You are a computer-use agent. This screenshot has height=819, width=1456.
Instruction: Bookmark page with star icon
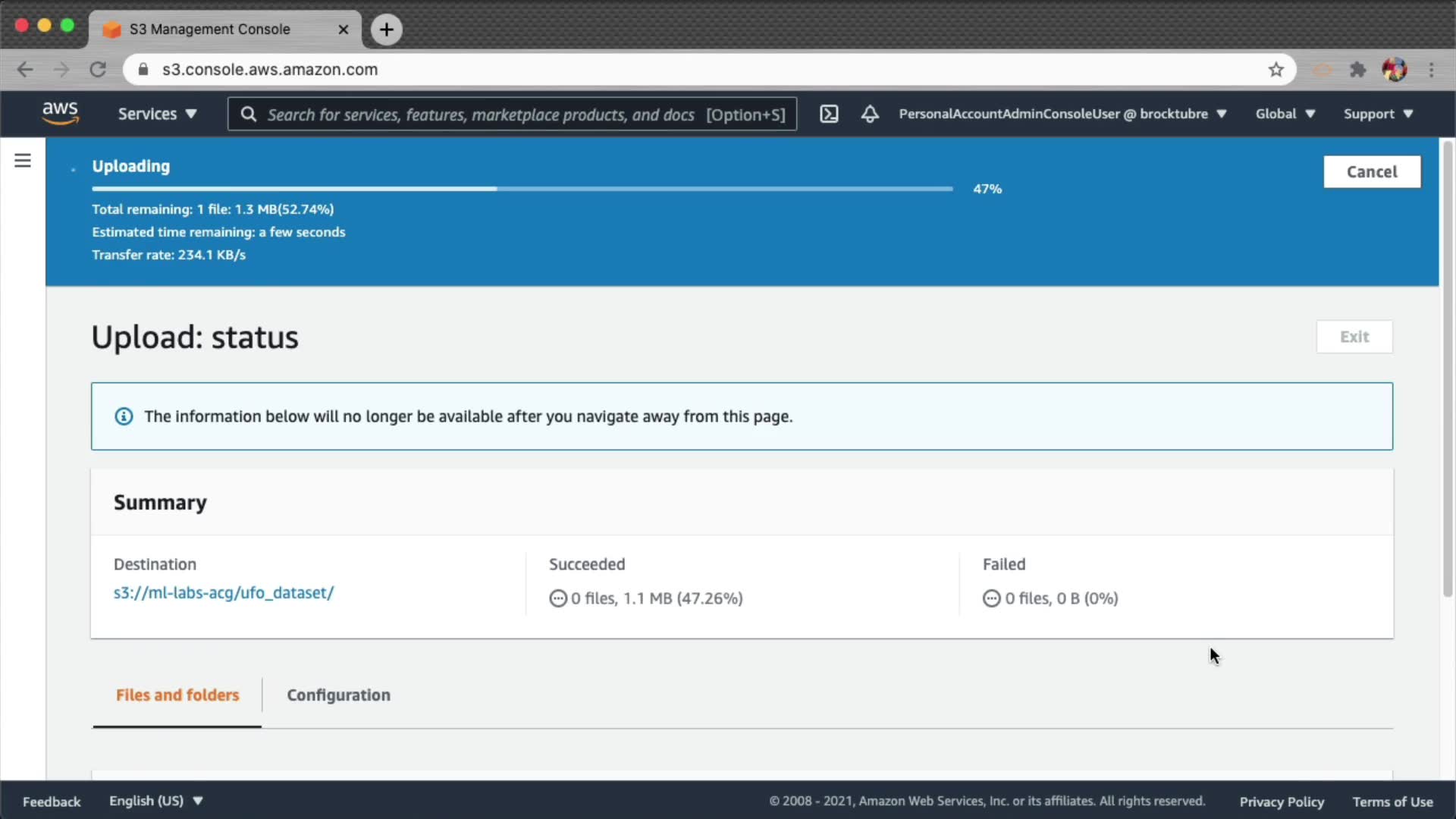pos(1276,70)
